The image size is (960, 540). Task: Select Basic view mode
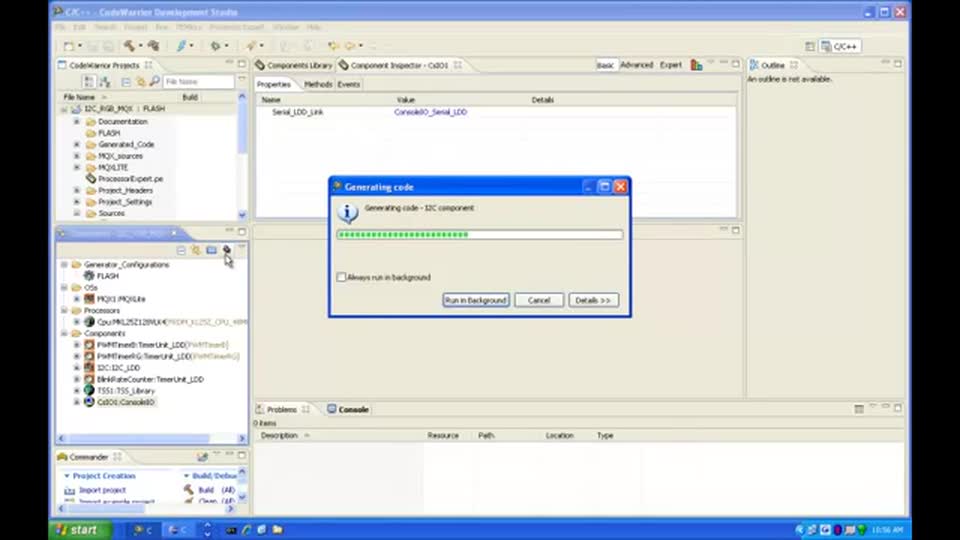tap(606, 65)
